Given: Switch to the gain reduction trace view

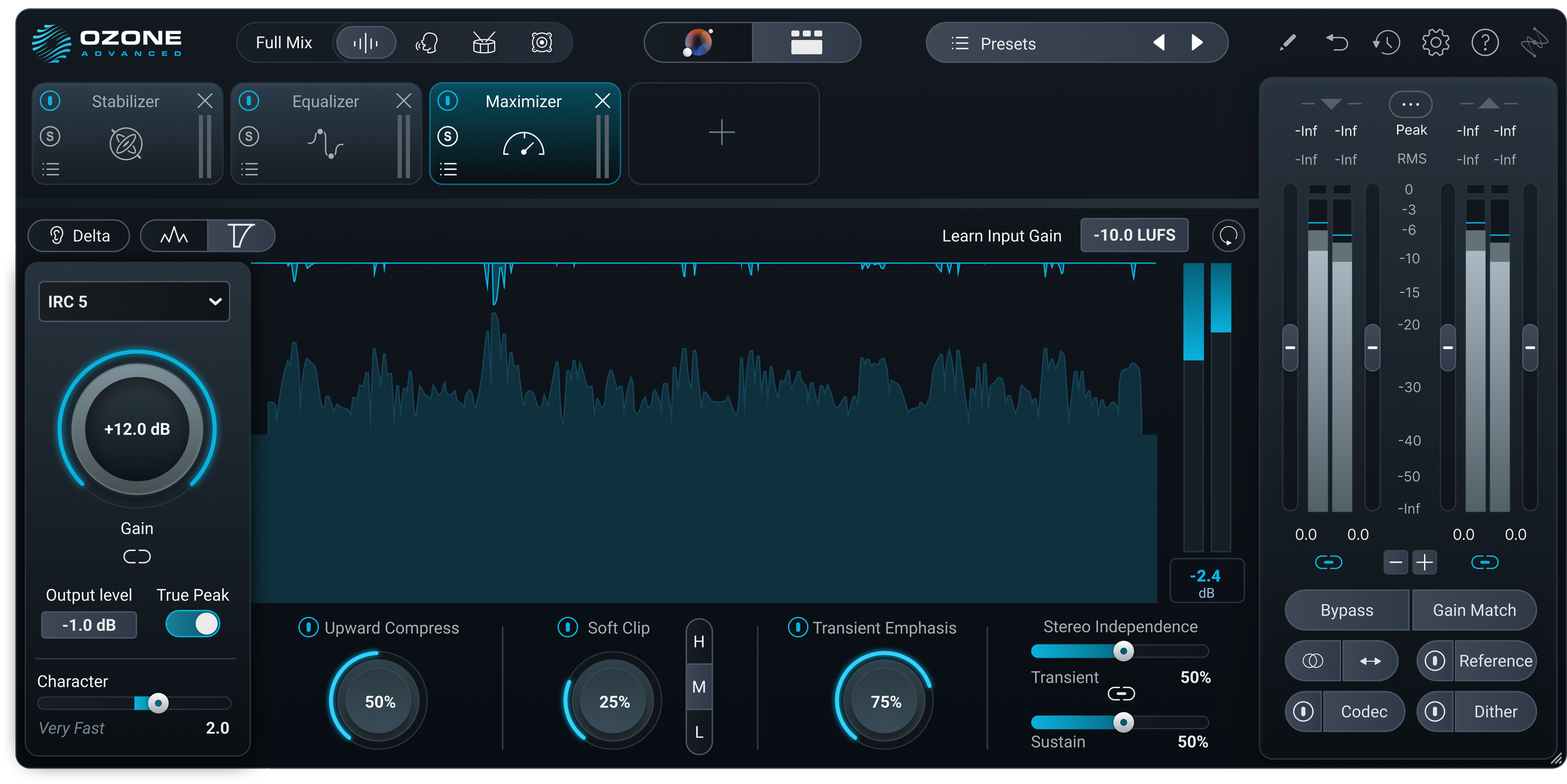Looking at the screenshot, I should 240,236.
